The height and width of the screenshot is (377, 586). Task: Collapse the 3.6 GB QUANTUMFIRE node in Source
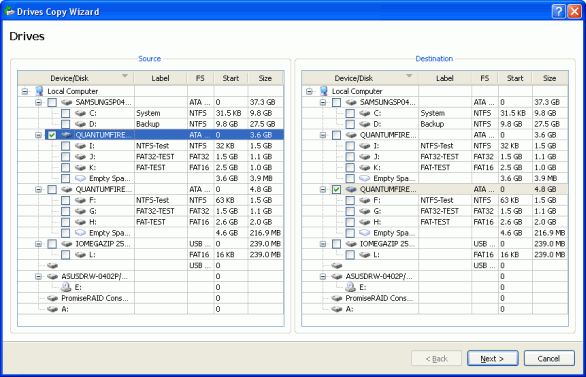(x=38, y=135)
